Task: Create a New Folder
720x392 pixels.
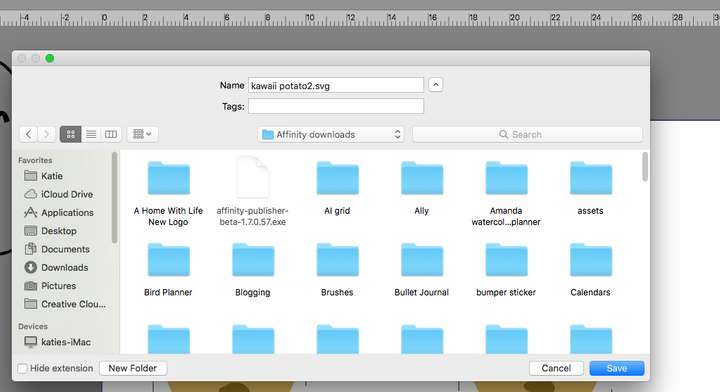Action: tap(133, 368)
